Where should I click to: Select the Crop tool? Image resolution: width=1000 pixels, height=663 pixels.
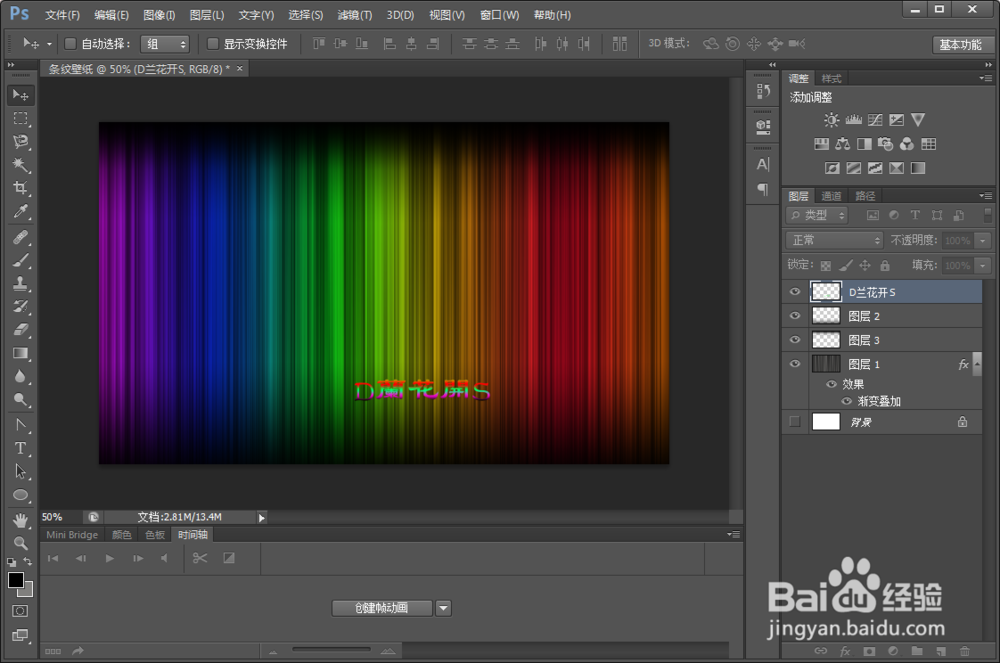(x=20, y=188)
